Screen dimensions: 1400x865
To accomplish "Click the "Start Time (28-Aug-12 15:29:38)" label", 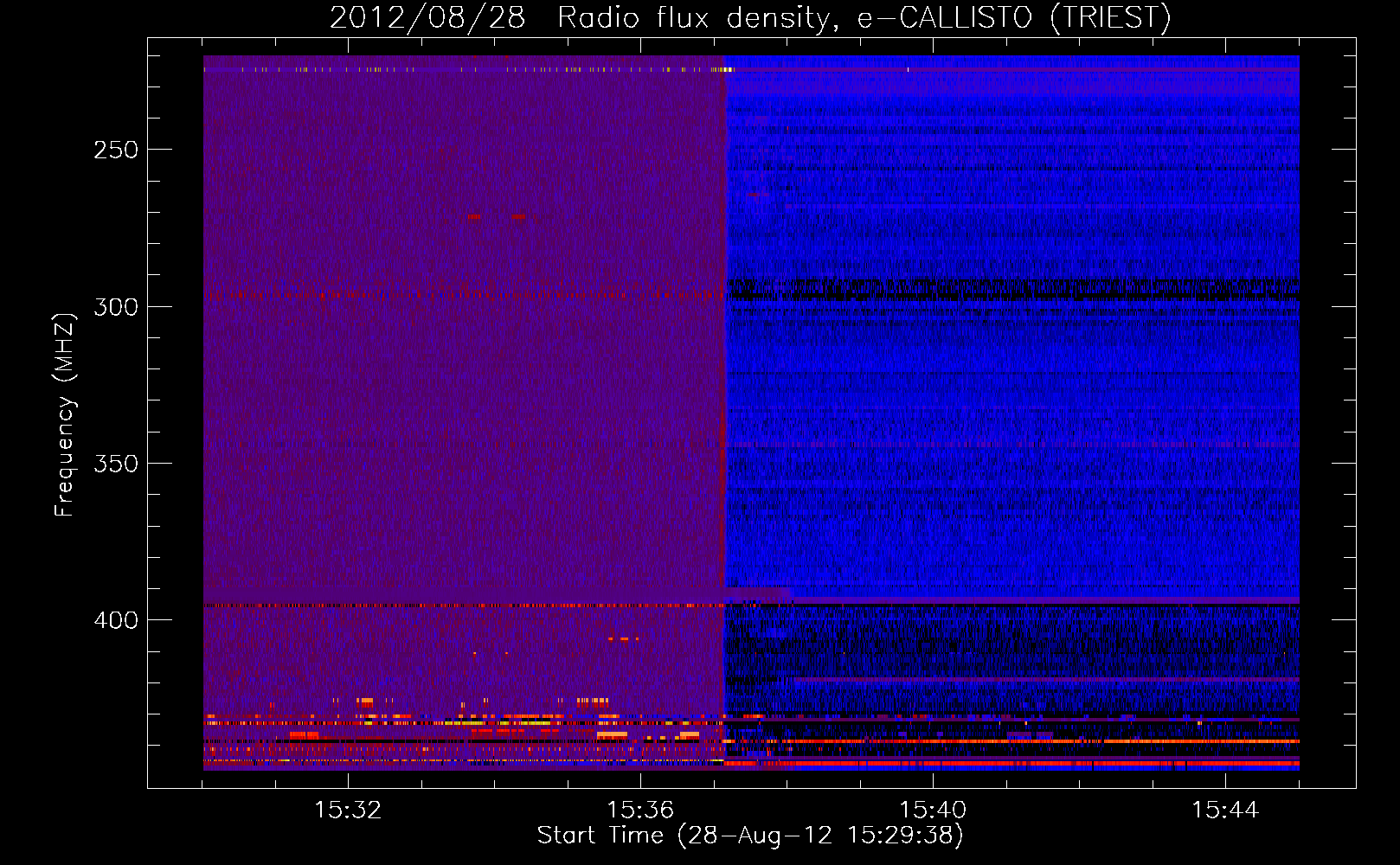I will tap(750, 836).
